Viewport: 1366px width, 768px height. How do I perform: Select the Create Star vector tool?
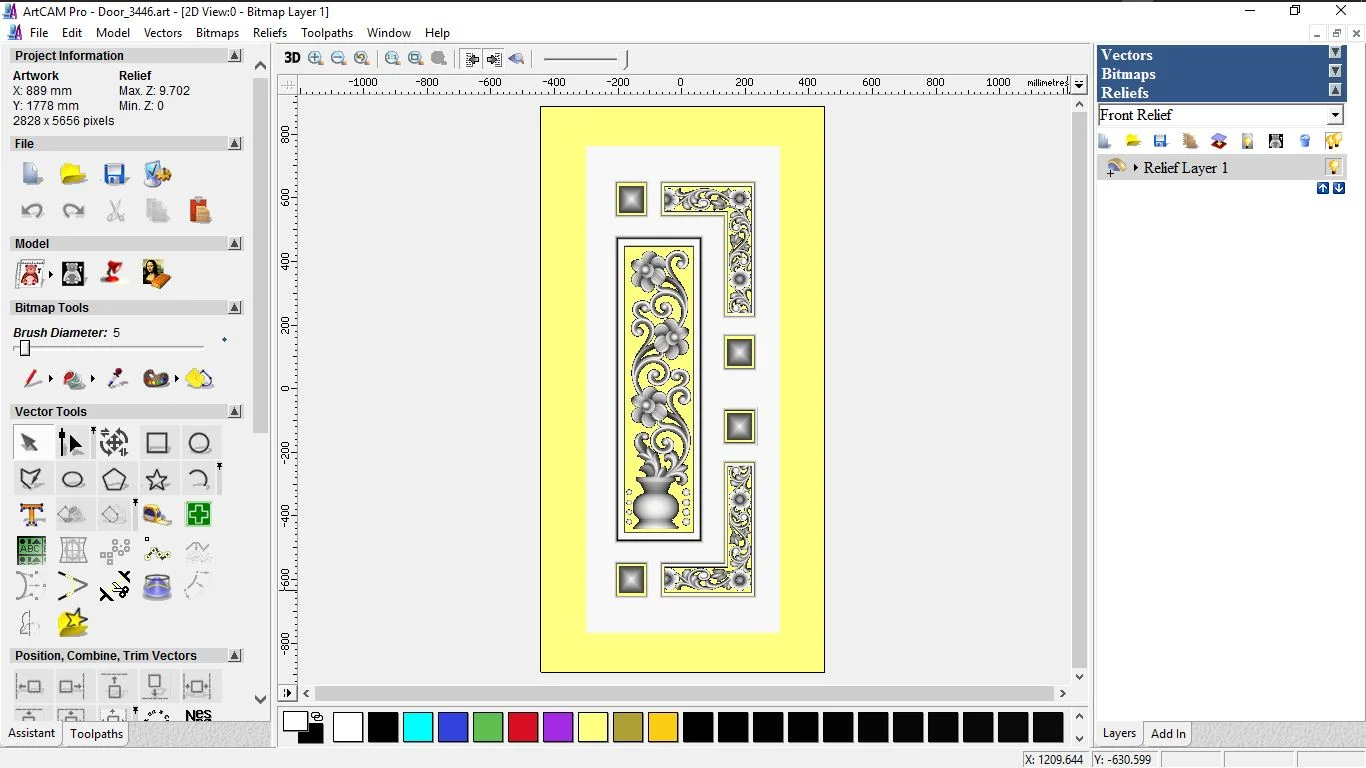[x=157, y=480]
